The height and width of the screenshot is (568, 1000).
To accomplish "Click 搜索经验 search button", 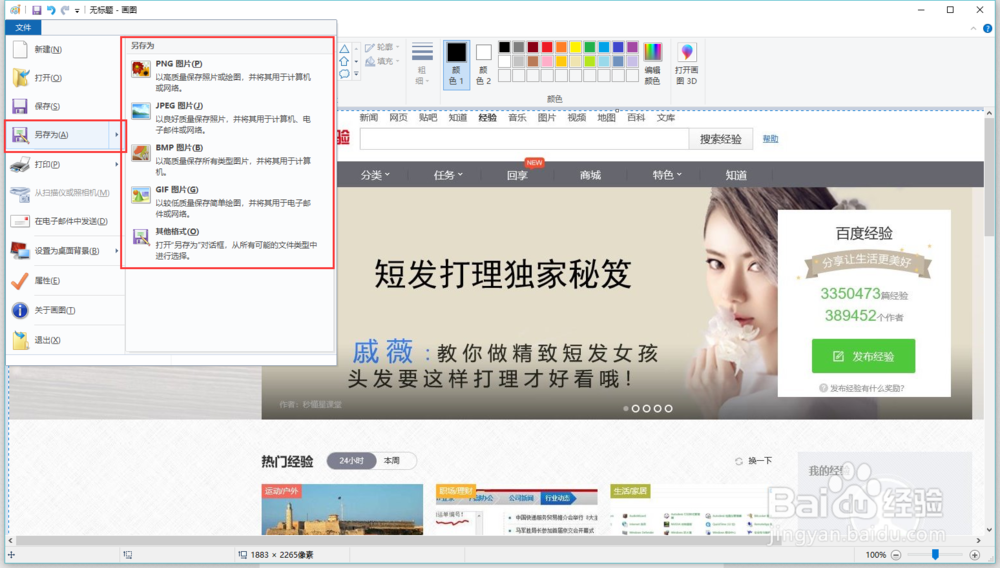I will tap(721, 139).
